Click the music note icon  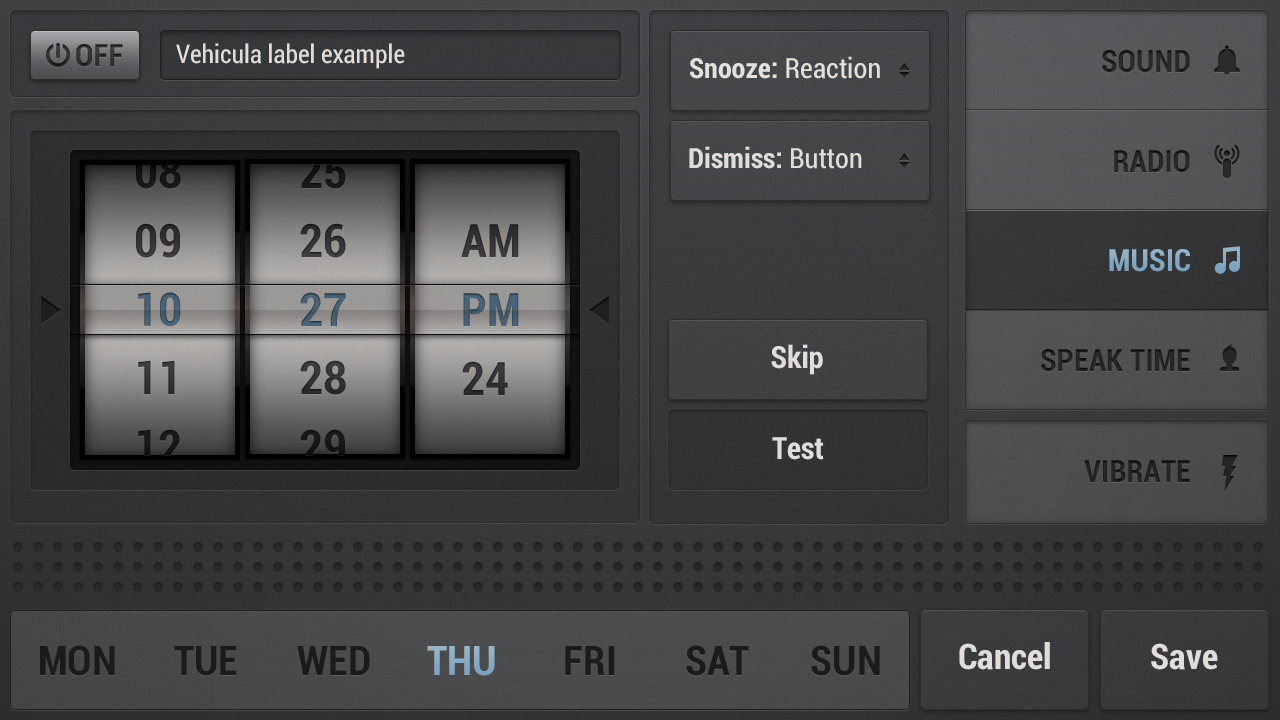tap(1227, 261)
